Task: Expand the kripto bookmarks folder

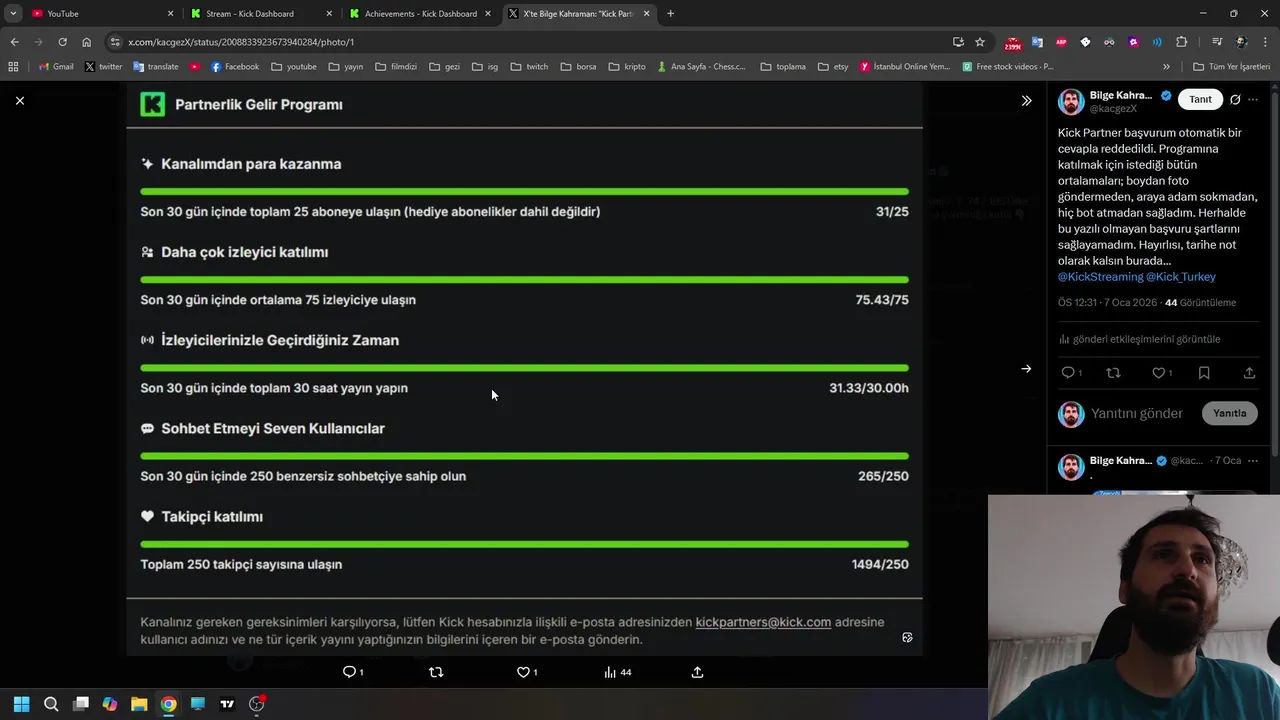Action: click(x=626, y=67)
